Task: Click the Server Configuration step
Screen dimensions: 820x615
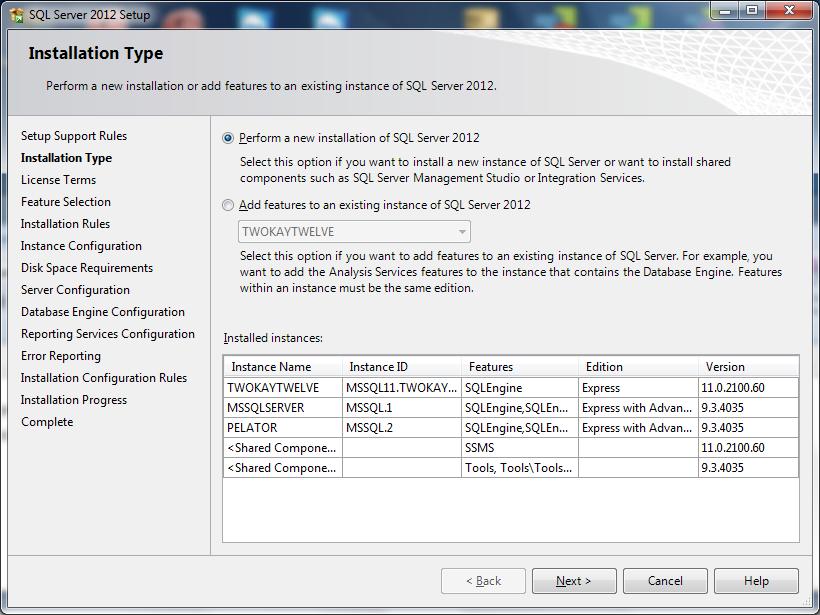Action: tap(75, 290)
